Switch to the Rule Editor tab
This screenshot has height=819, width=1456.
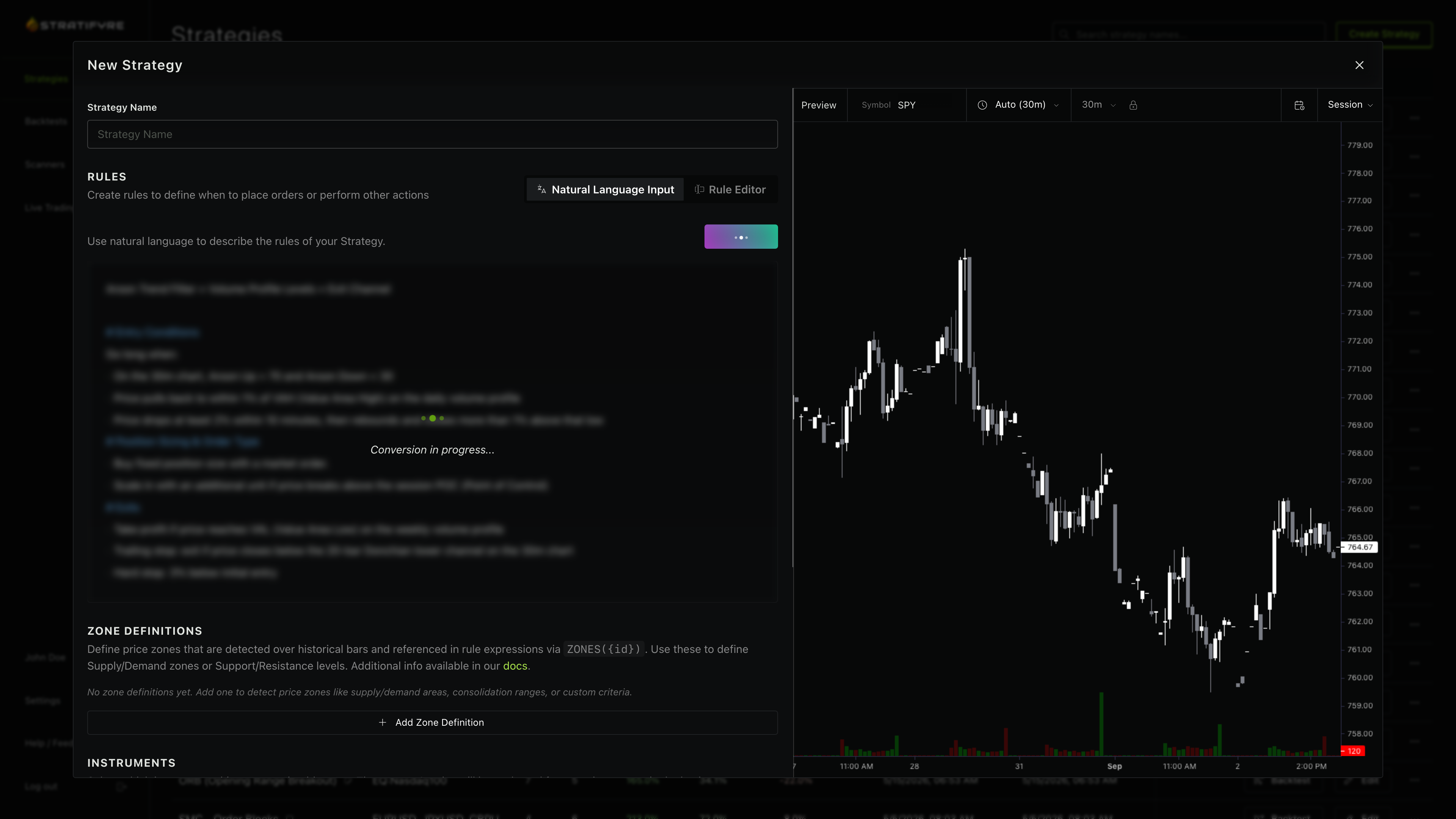730,189
